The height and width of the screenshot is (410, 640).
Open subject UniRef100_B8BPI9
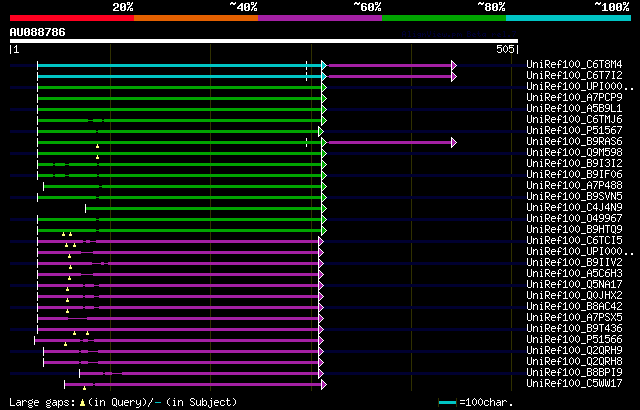pyautogui.click(x=574, y=373)
